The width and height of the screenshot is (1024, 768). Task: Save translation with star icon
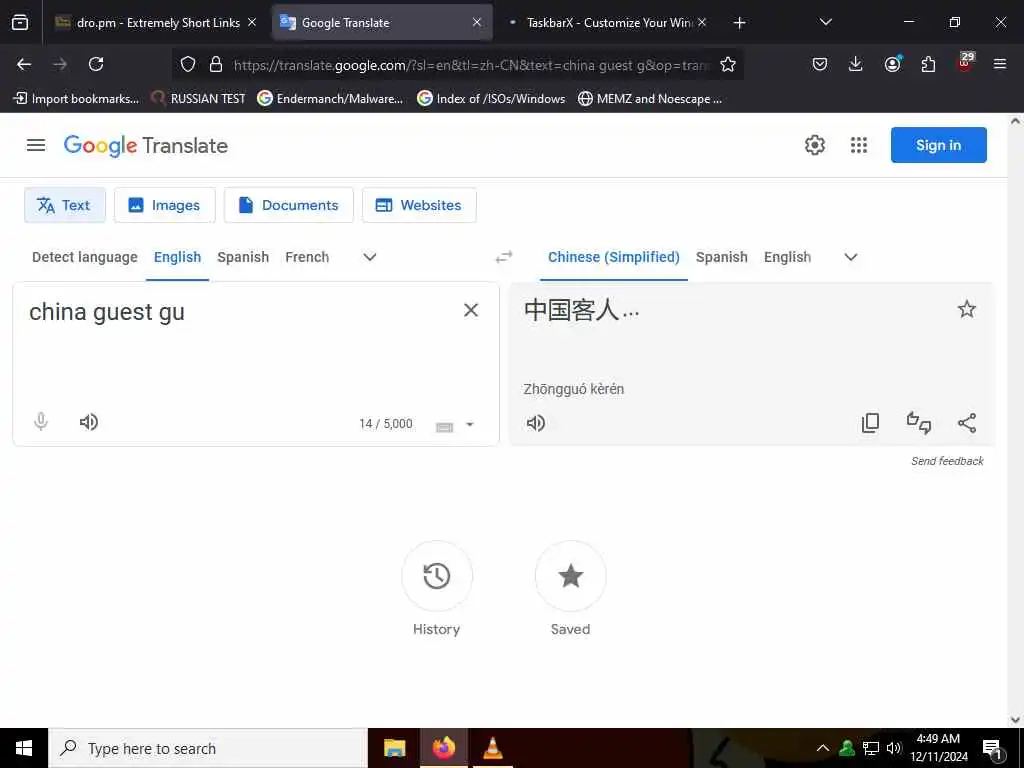(x=967, y=309)
